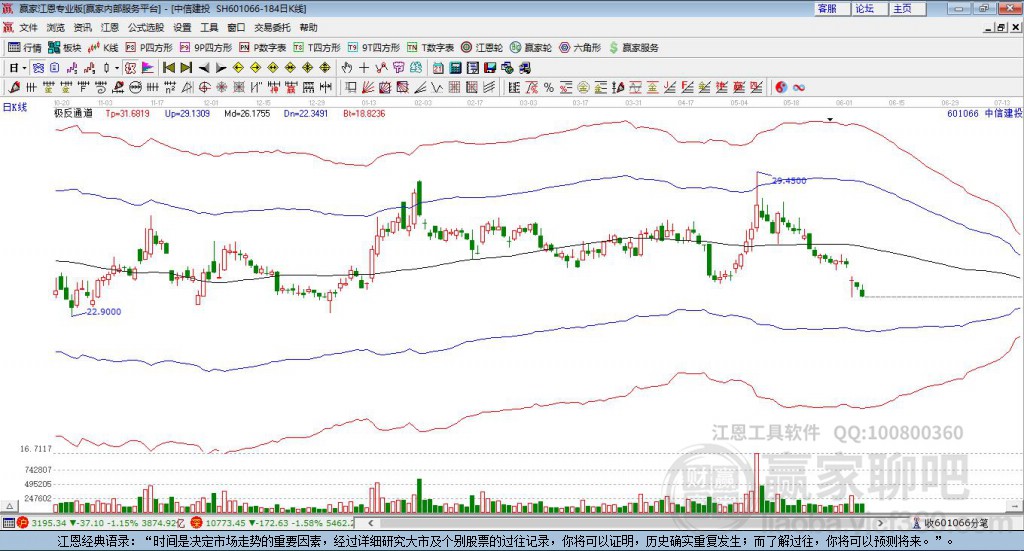
Task: Select the percent % retracement tool
Action: [x=549, y=87]
